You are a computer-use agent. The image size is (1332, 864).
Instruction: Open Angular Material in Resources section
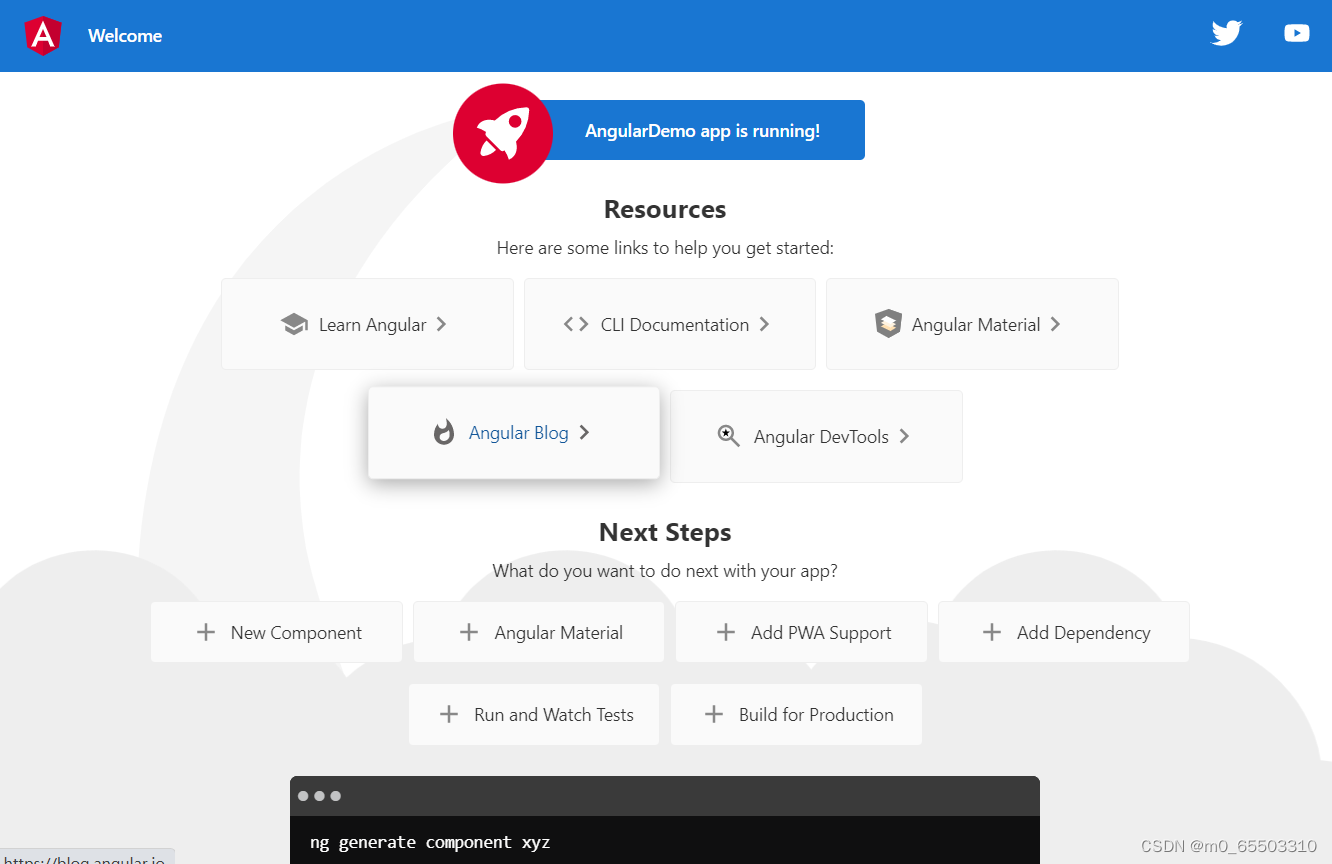(972, 324)
